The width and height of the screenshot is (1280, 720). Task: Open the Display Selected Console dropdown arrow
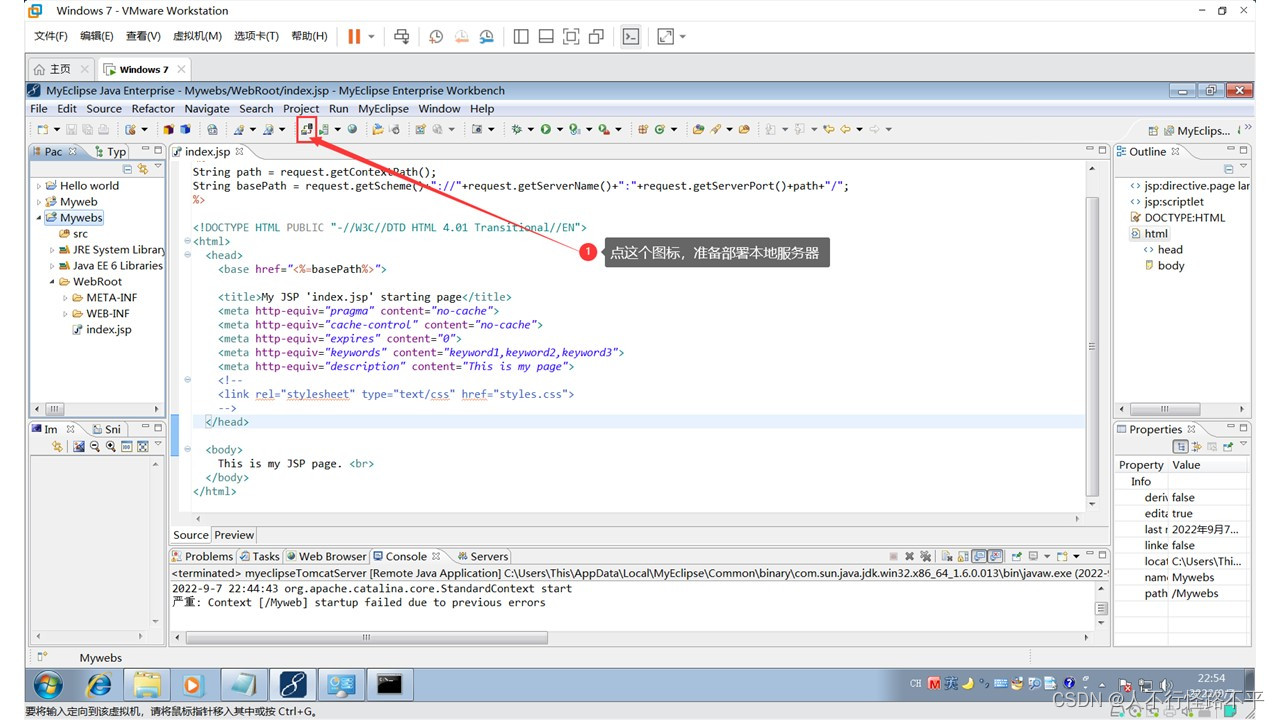(1047, 556)
